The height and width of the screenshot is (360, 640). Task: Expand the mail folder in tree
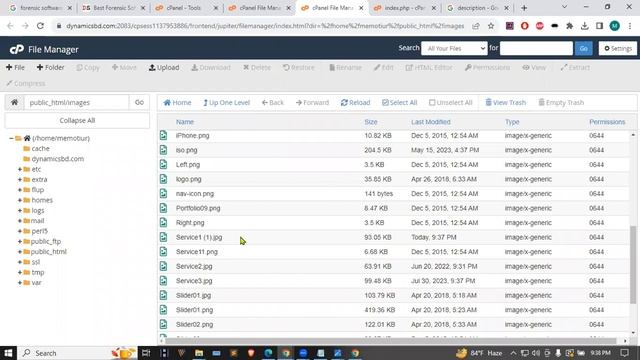coord(20,221)
